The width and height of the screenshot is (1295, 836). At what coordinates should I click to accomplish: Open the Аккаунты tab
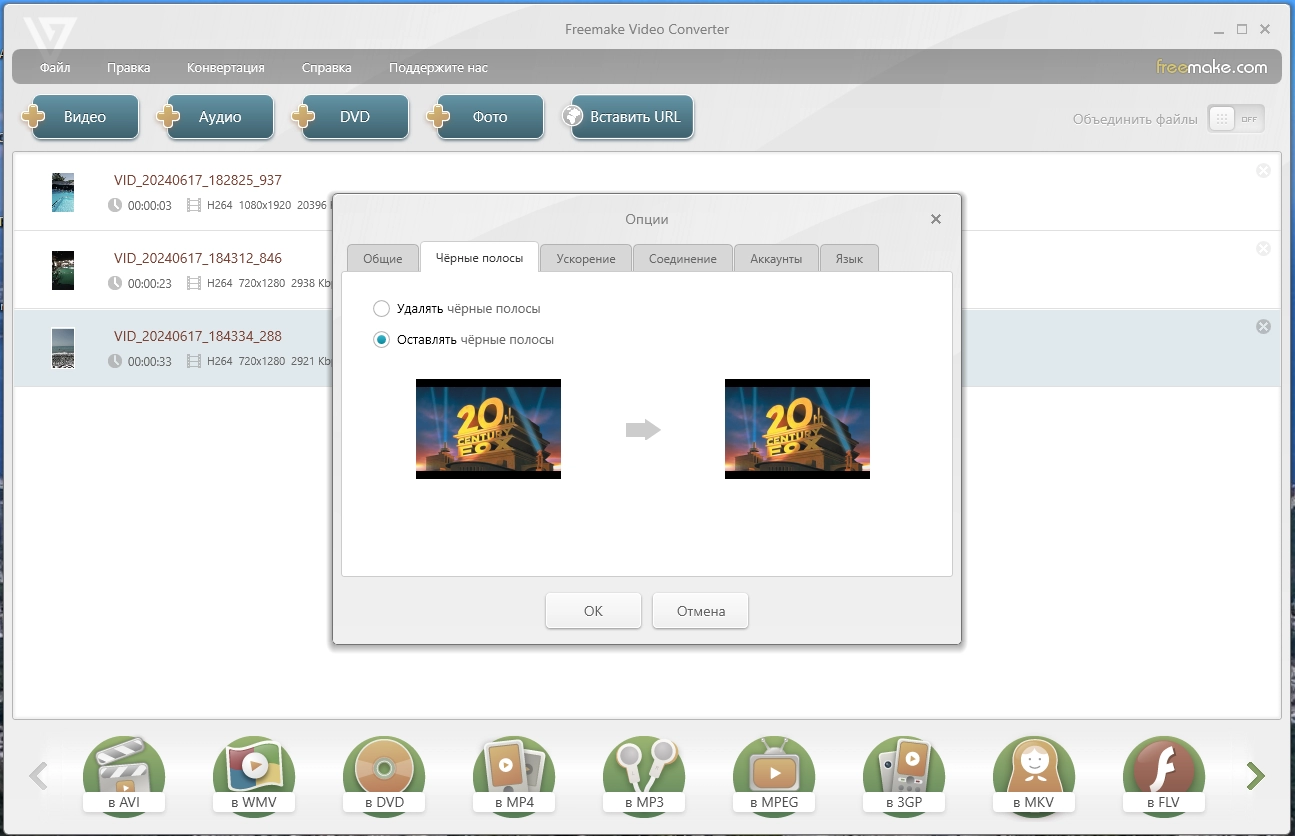[x=776, y=258]
